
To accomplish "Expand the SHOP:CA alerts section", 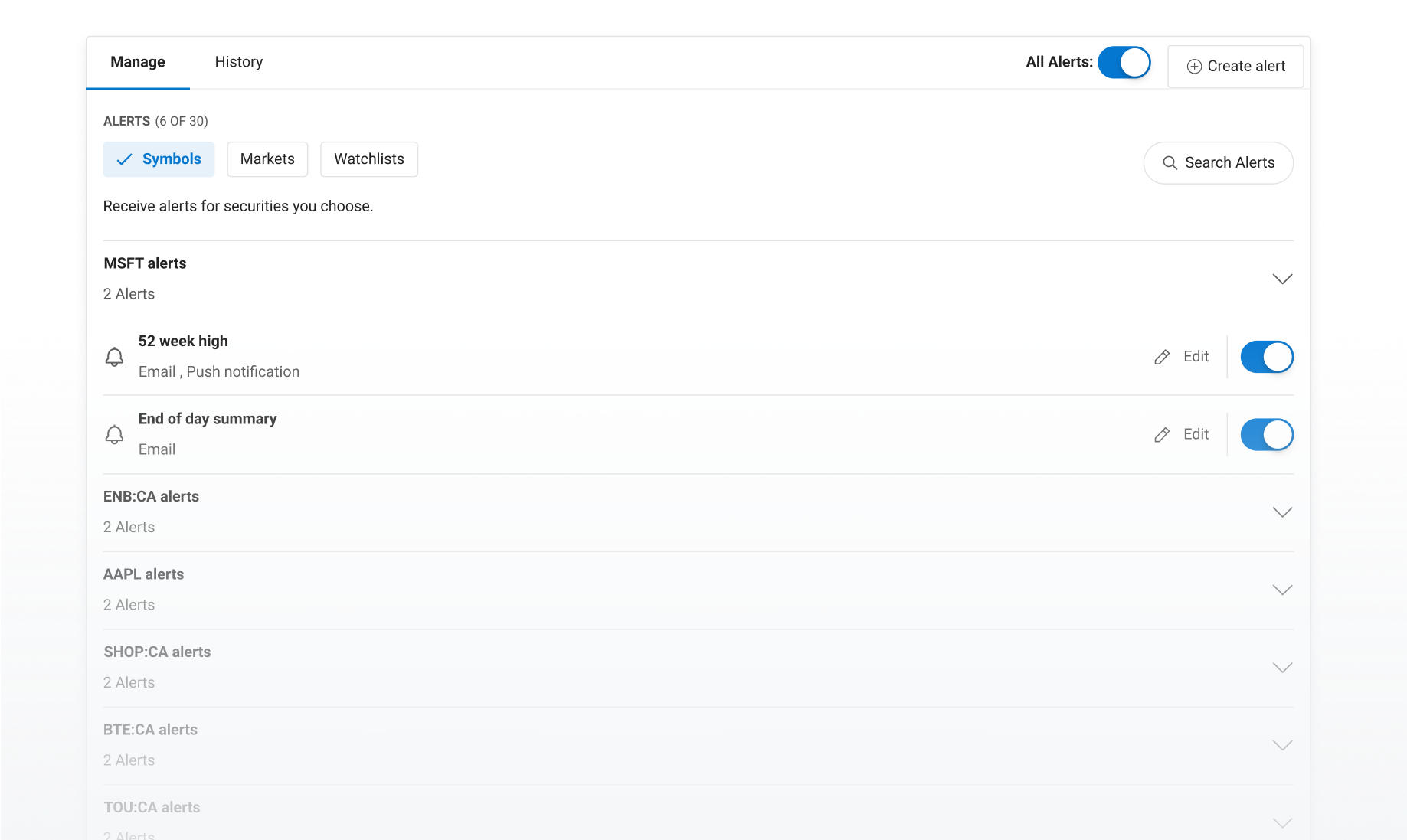I will point(1282,668).
